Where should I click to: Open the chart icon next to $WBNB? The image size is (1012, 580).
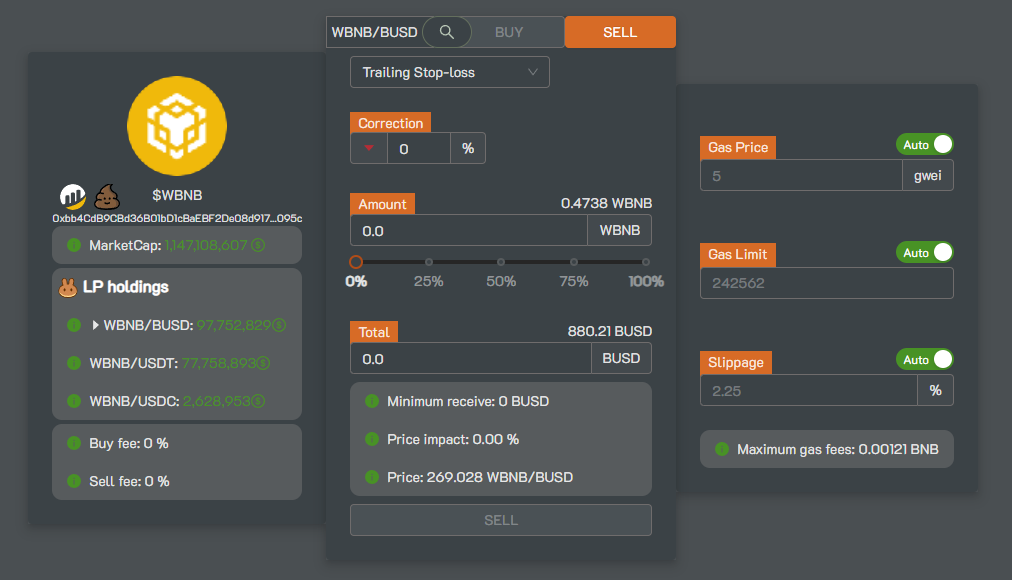tap(73, 196)
